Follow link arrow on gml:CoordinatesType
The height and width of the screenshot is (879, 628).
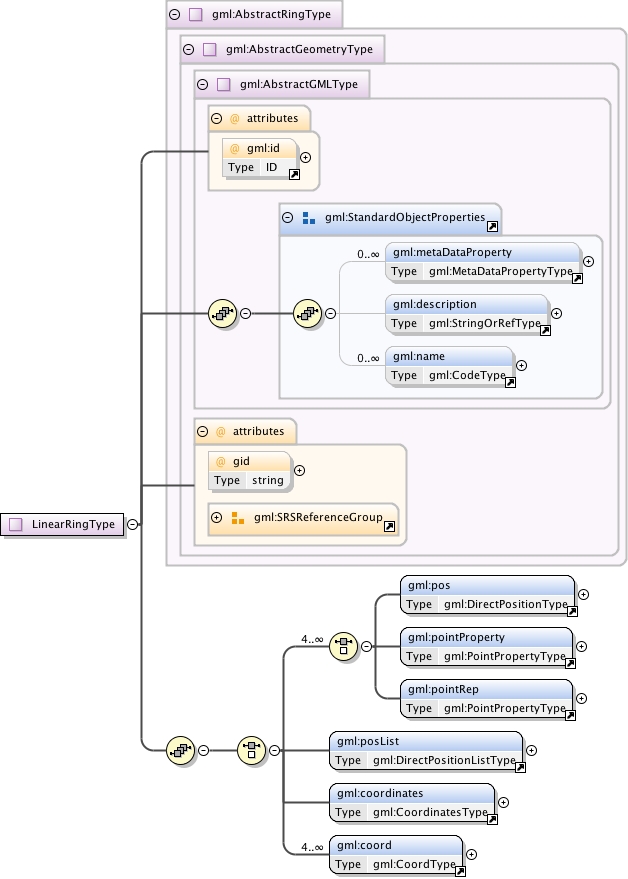click(x=492, y=820)
